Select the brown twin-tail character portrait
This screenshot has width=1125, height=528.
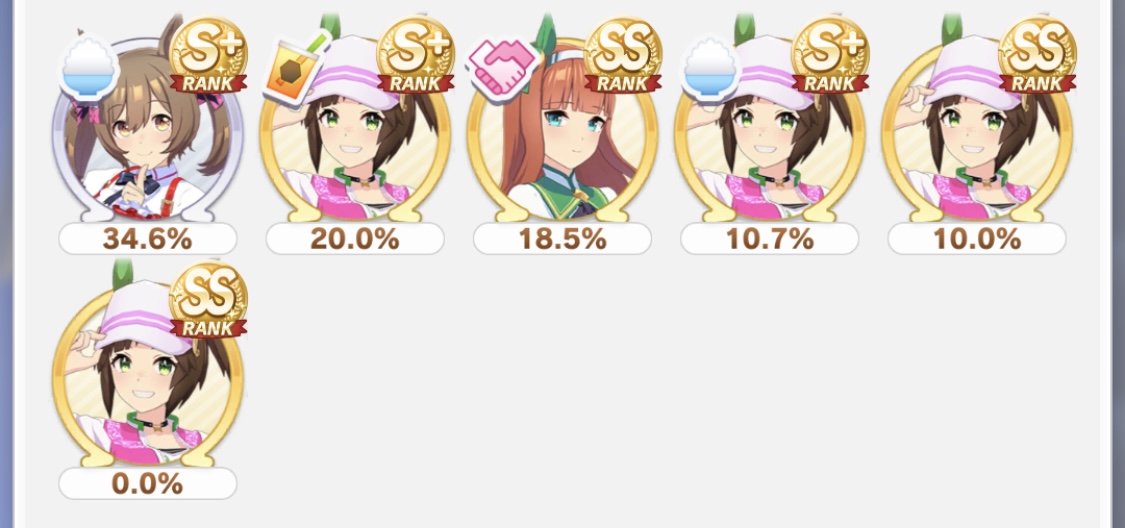[x=147, y=129]
